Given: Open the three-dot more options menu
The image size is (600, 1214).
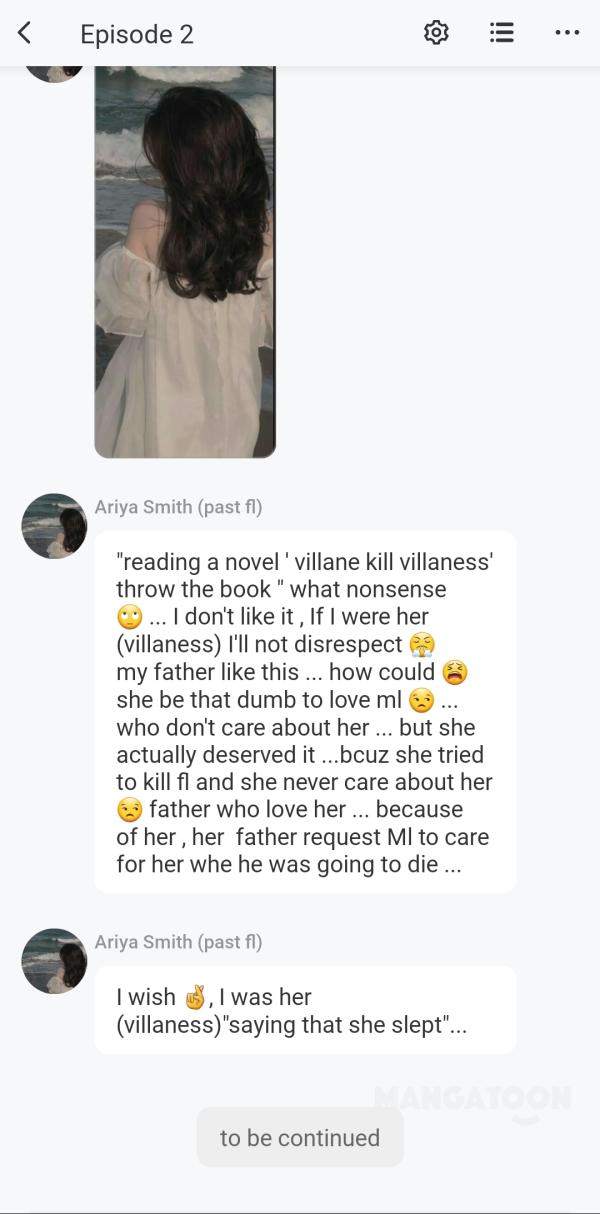Looking at the screenshot, I should [567, 33].
